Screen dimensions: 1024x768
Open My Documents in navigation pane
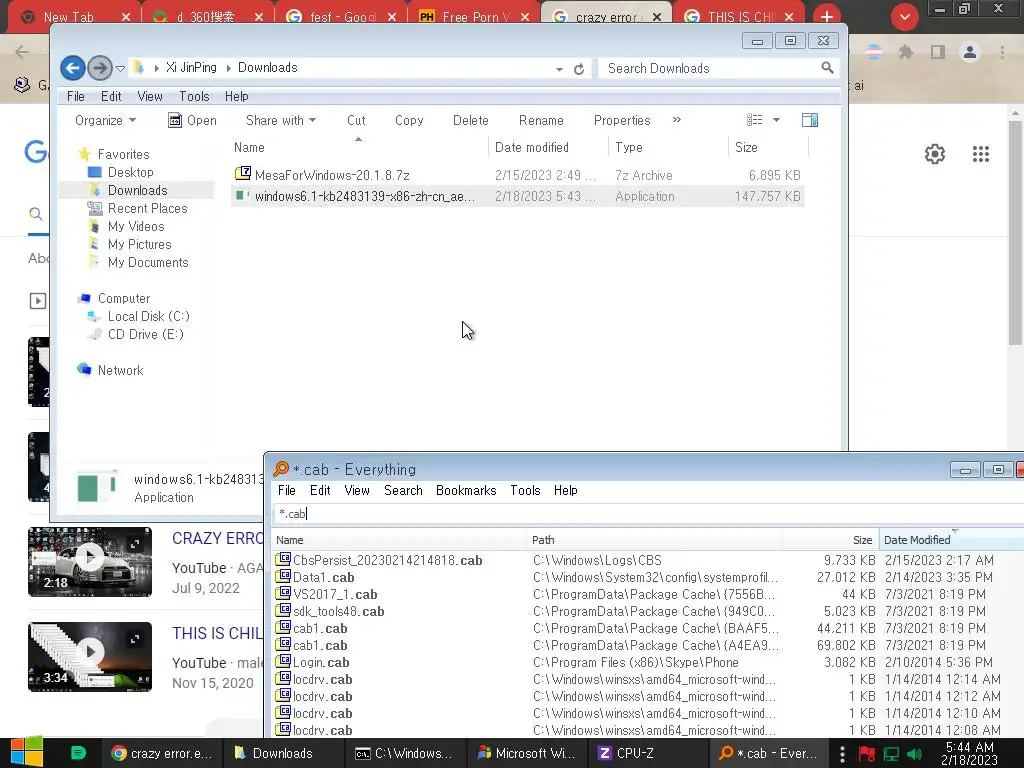click(x=148, y=263)
